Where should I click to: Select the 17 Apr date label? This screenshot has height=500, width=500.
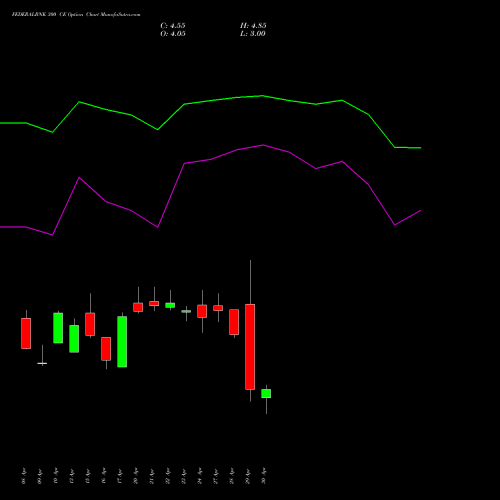click(x=120, y=476)
